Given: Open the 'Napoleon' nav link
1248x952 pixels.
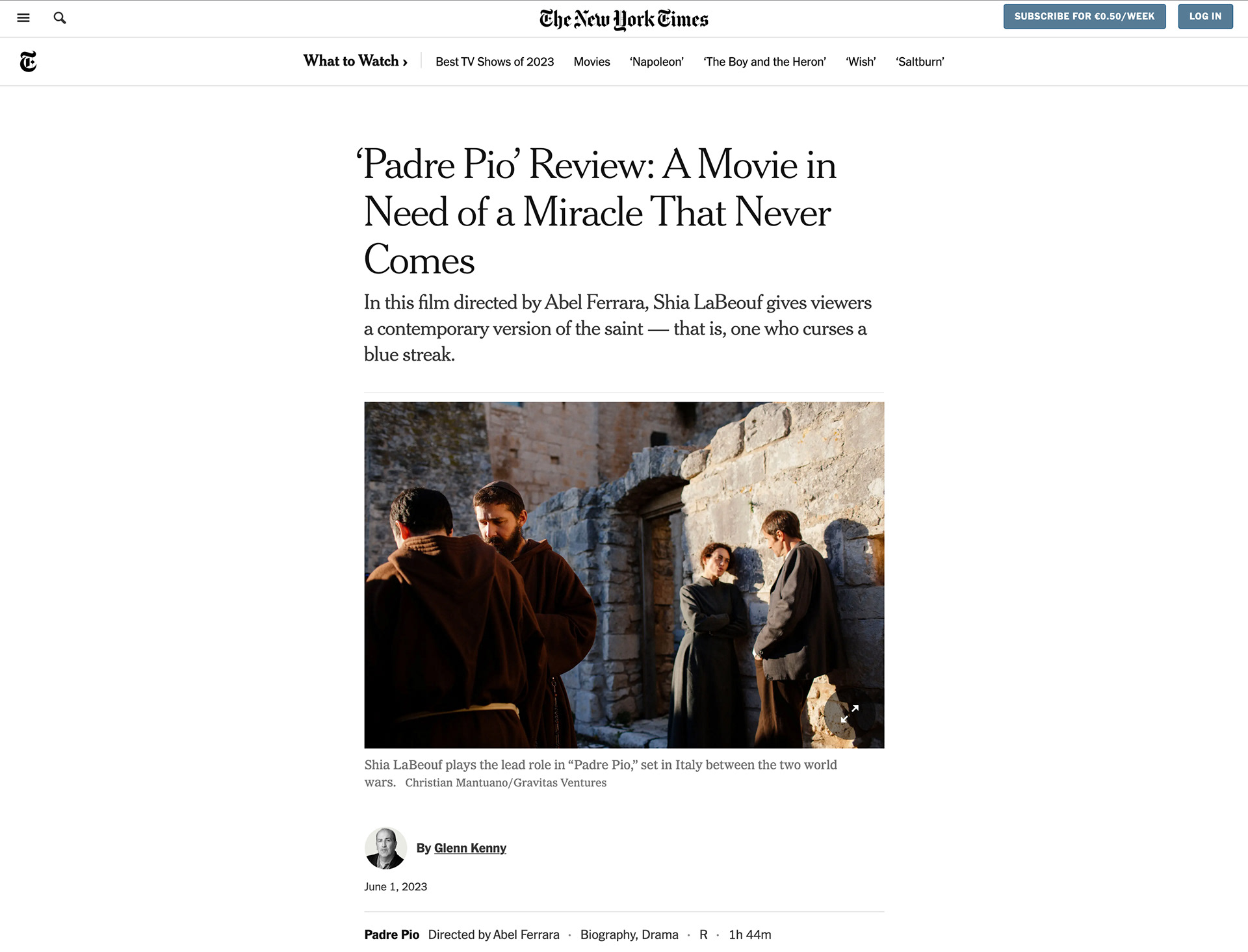Looking at the screenshot, I should pyautogui.click(x=656, y=62).
